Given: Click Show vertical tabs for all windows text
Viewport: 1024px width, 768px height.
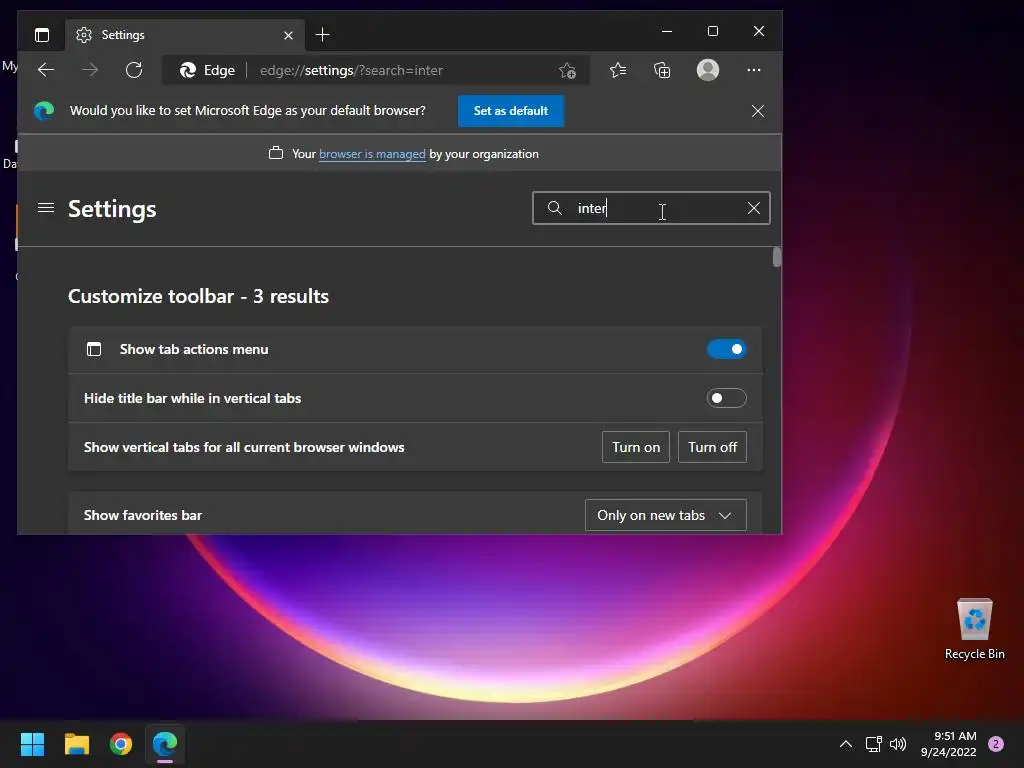Looking at the screenshot, I should (x=244, y=447).
